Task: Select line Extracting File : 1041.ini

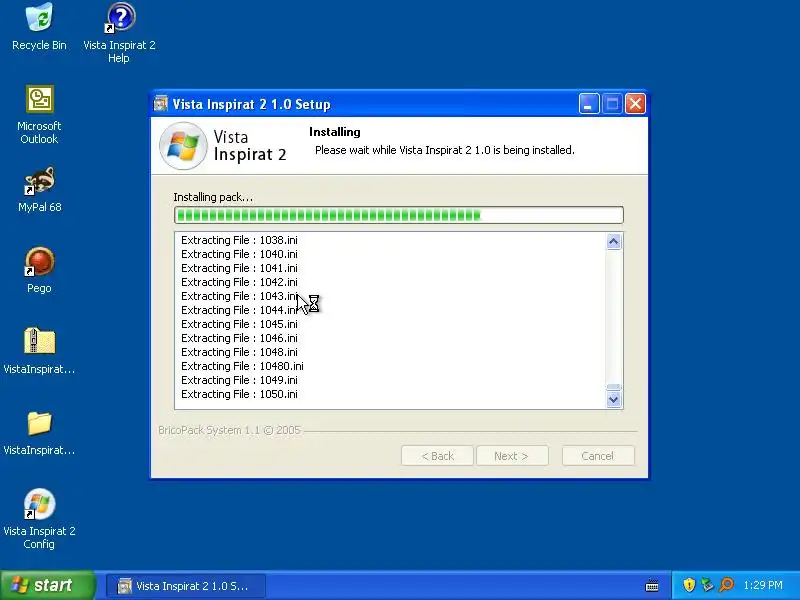Action: 239,268
